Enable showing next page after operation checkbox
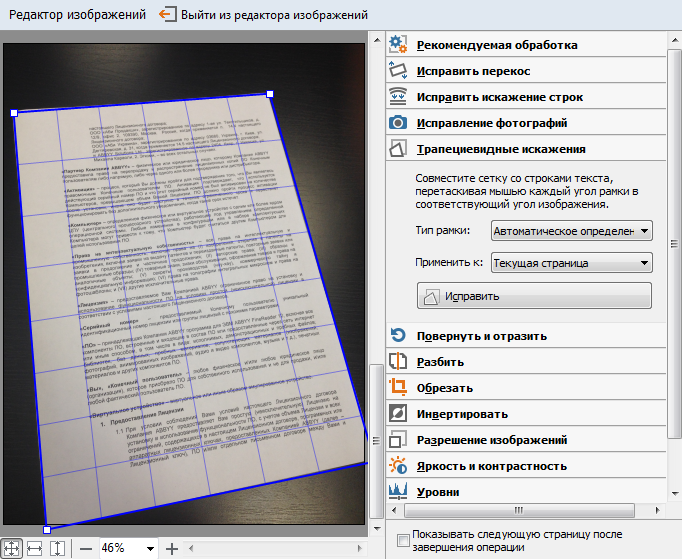This screenshot has width=682, height=559. click(x=403, y=541)
